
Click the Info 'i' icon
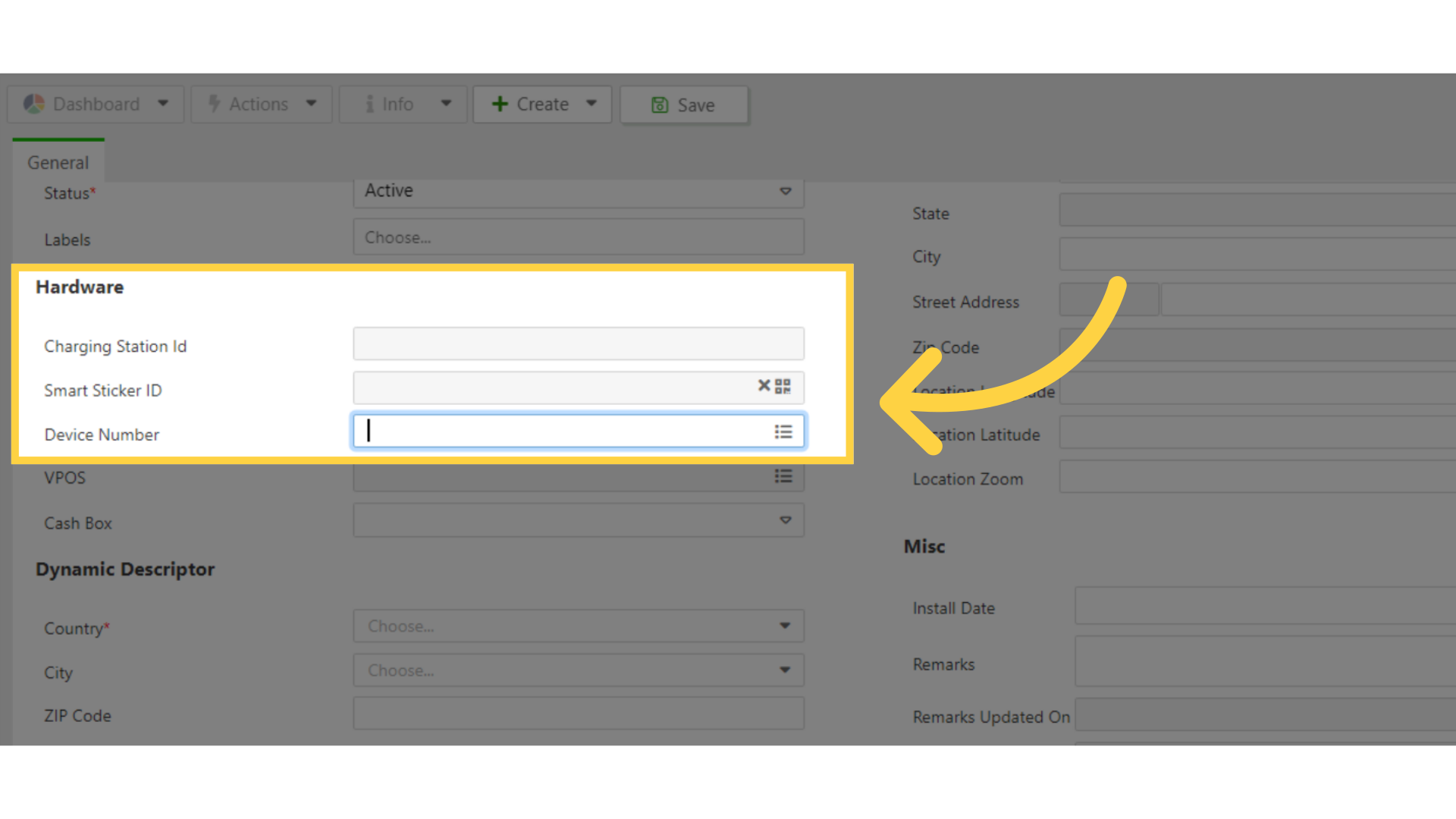[x=369, y=104]
